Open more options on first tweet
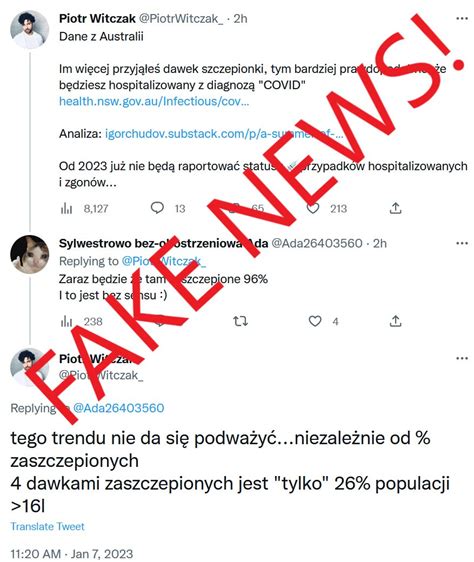The height and width of the screenshot is (562, 474). tap(462, 19)
